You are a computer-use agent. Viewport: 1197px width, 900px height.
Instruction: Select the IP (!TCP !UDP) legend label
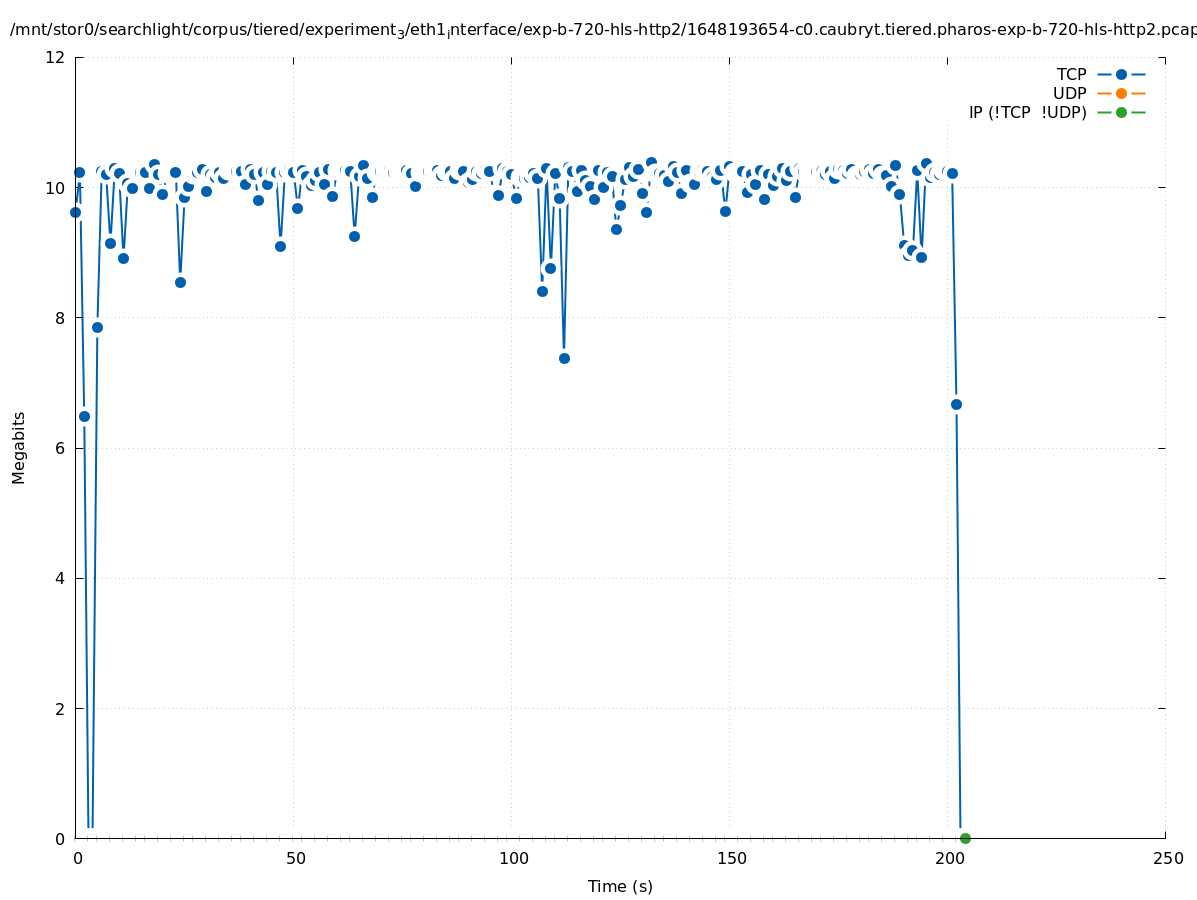point(1027,112)
